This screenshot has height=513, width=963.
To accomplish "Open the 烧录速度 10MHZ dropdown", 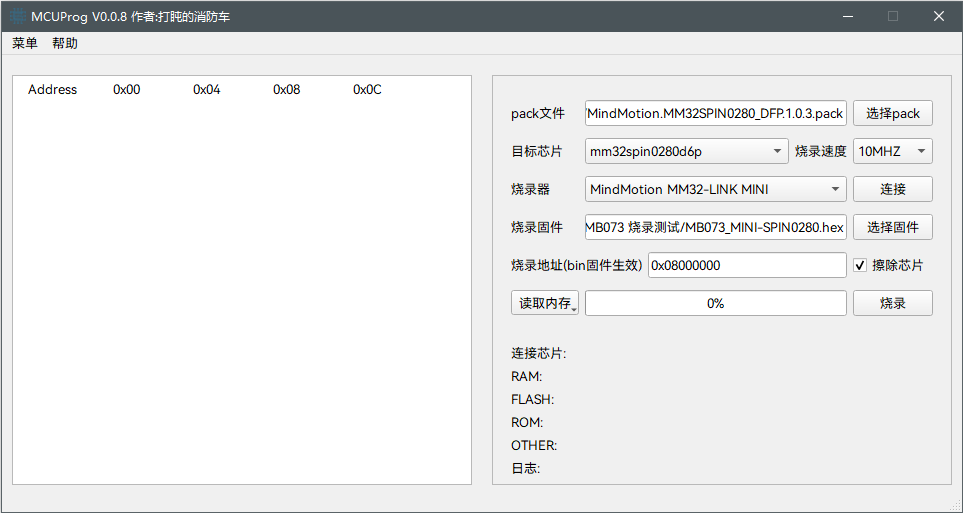I will click(x=892, y=151).
